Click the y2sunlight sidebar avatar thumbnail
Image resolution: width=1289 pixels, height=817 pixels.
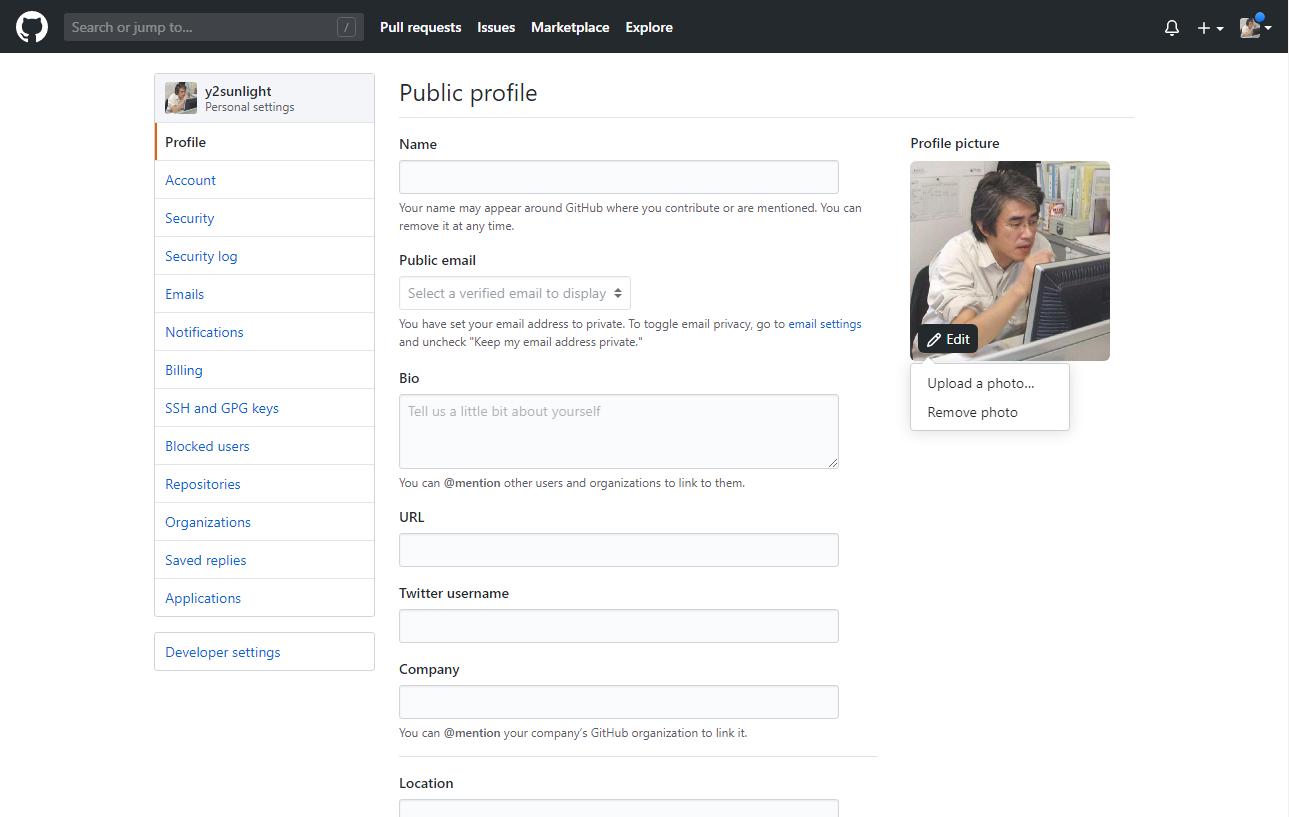coord(181,98)
